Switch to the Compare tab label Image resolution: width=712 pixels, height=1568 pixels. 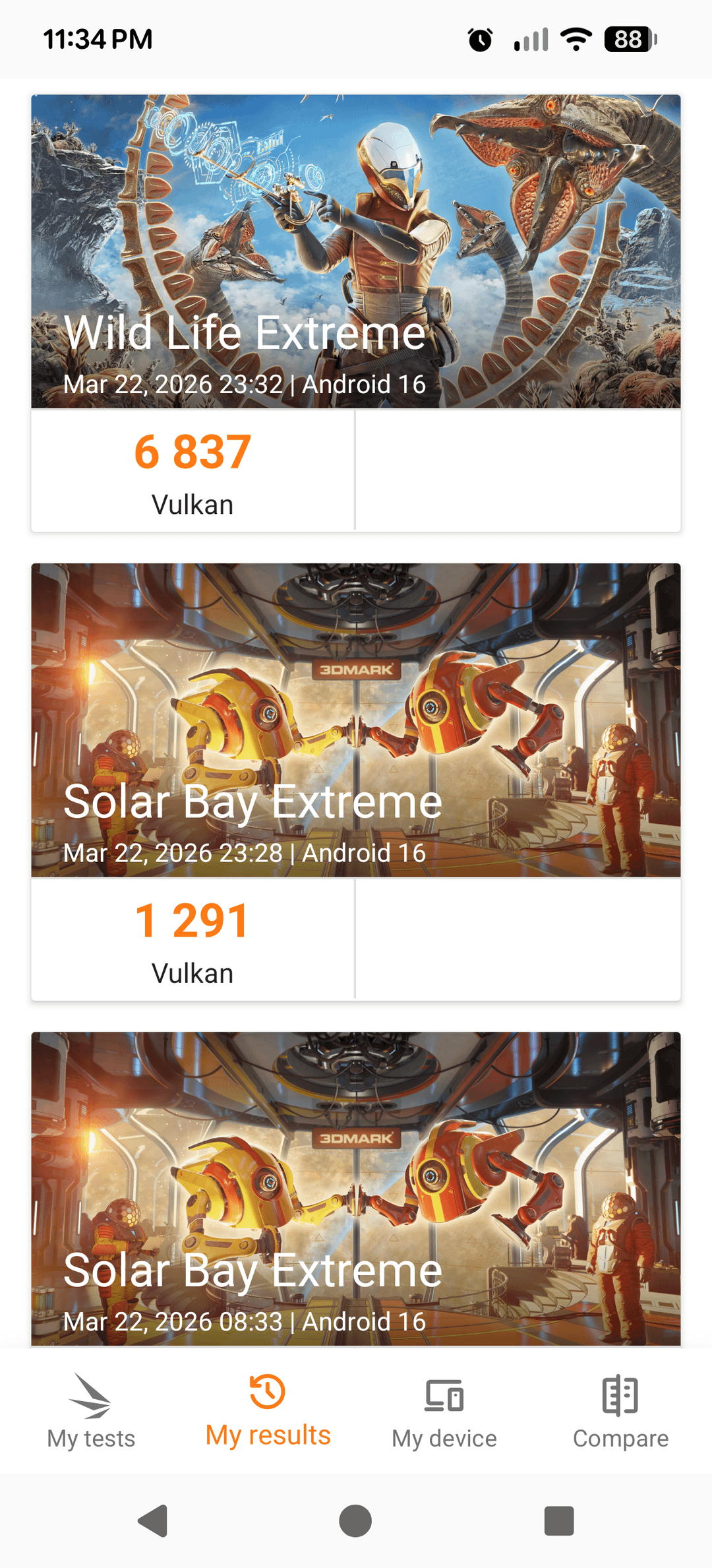pos(620,1439)
